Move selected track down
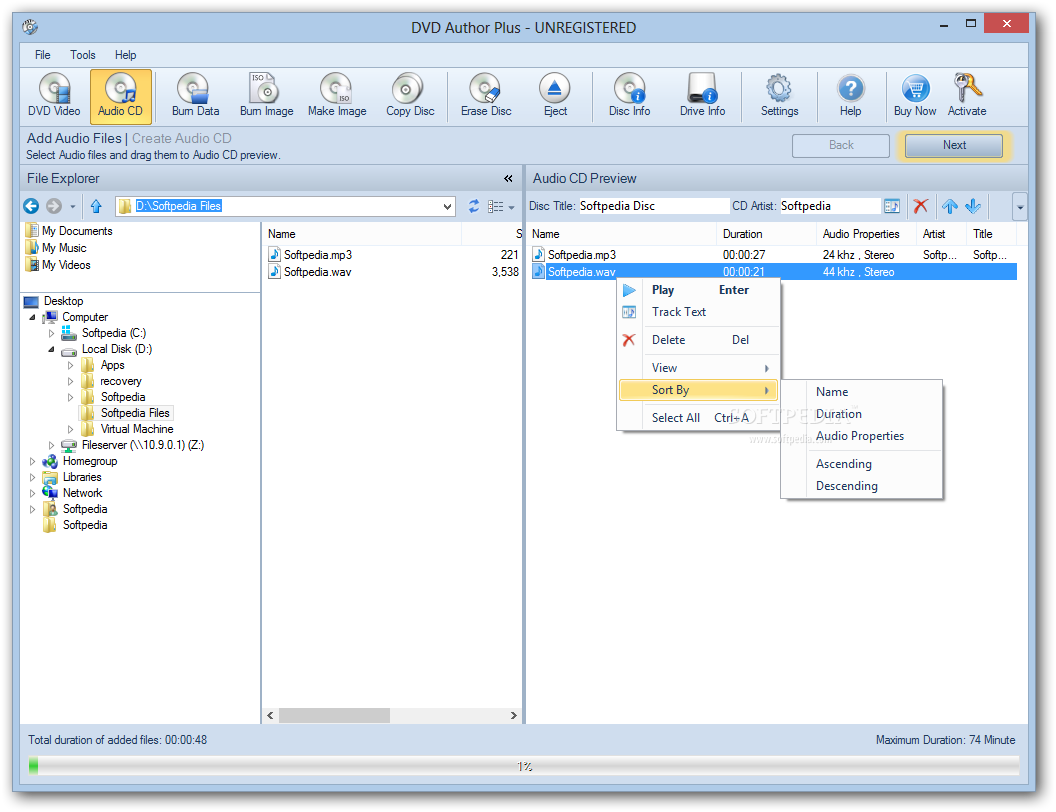1056x812 pixels. [x=972, y=206]
